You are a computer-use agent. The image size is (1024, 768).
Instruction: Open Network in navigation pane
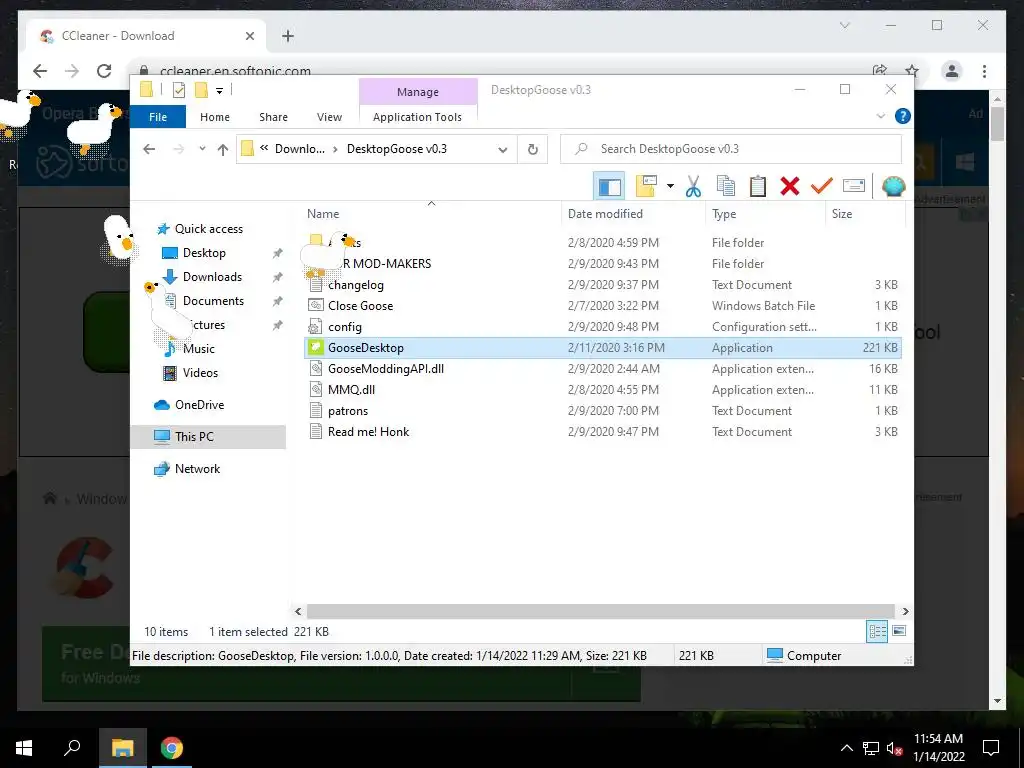(x=197, y=469)
